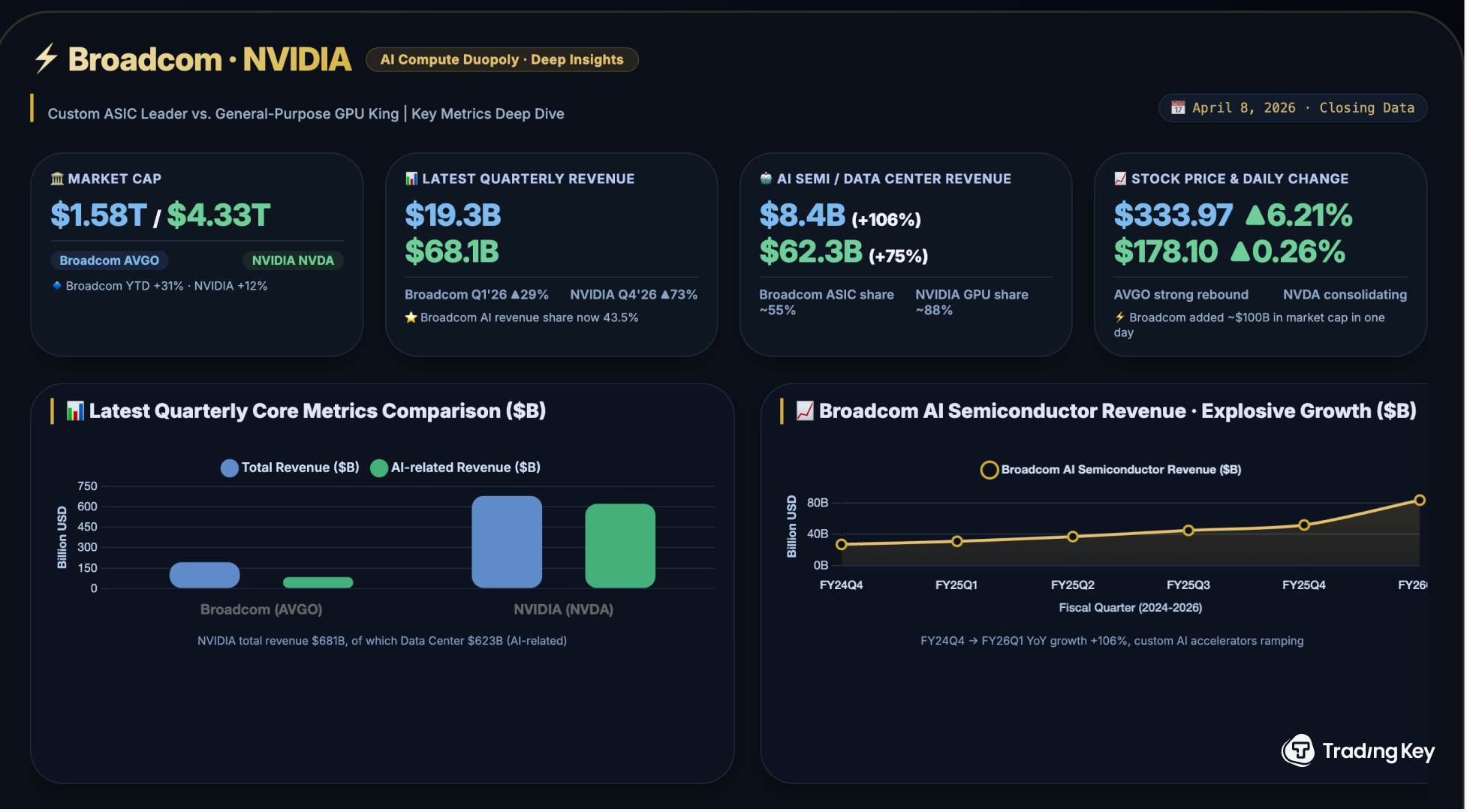Click the Market Cap bank building icon

[57, 179]
